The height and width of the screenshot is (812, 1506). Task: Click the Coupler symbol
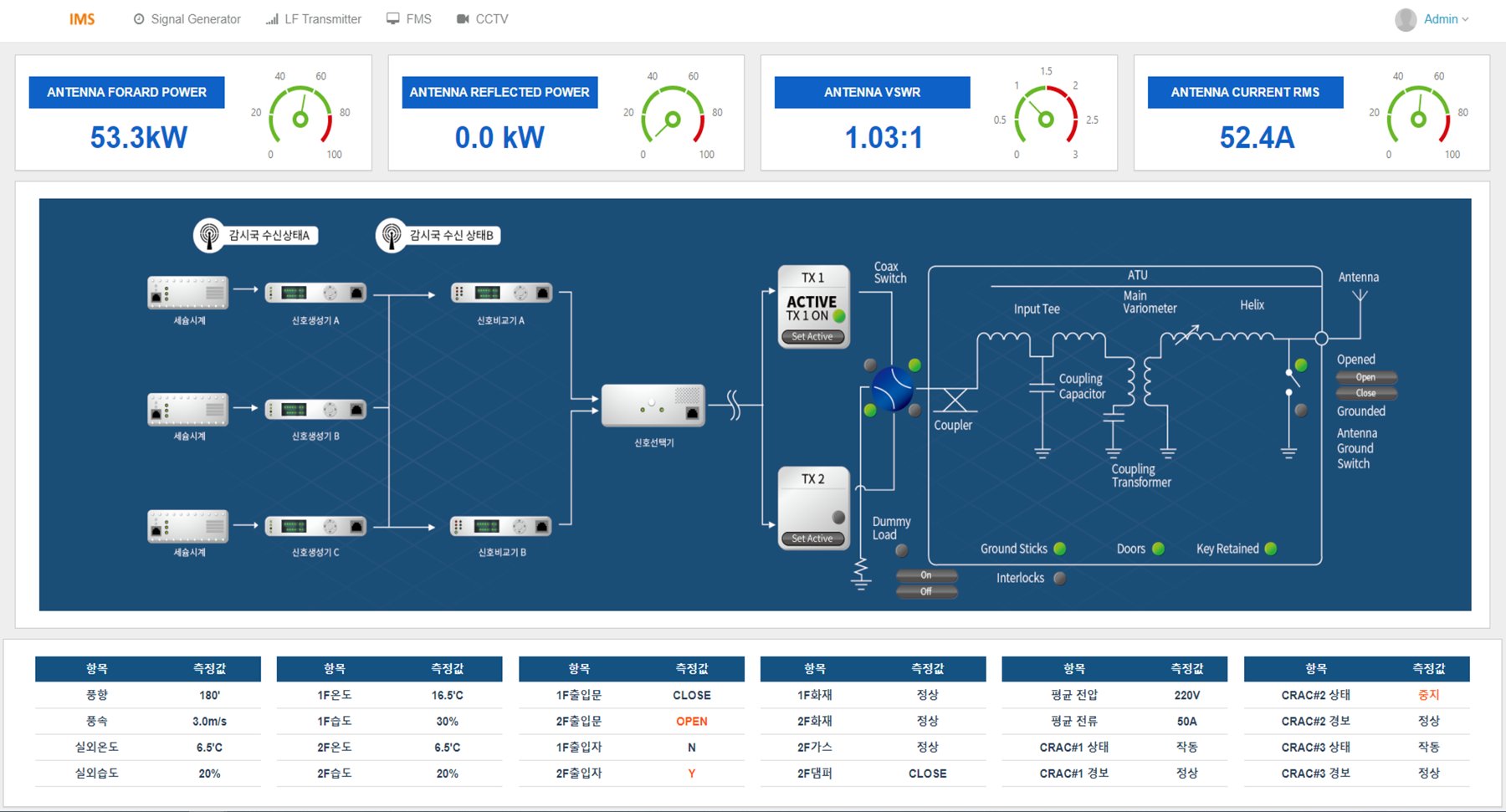click(x=955, y=401)
